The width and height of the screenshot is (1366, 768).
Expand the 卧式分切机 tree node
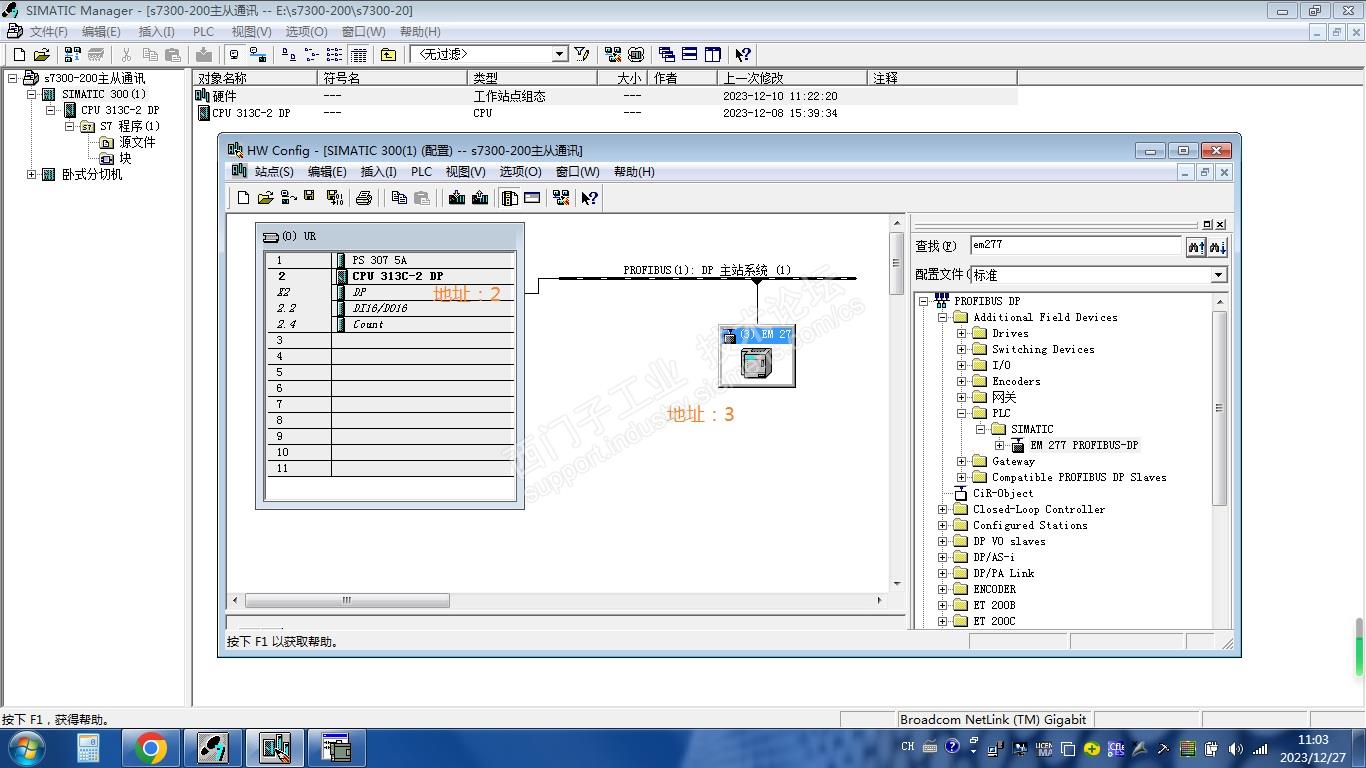click(31, 174)
